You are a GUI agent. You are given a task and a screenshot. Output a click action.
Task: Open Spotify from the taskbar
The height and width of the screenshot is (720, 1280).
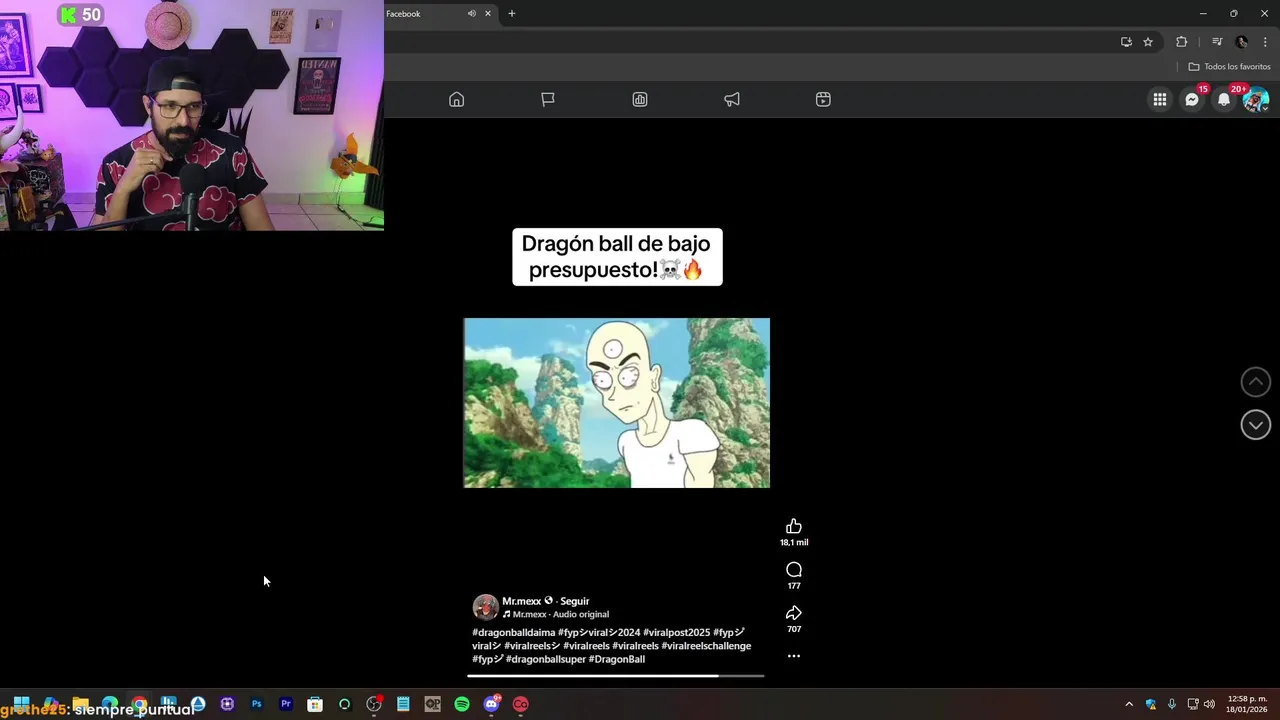[462, 704]
